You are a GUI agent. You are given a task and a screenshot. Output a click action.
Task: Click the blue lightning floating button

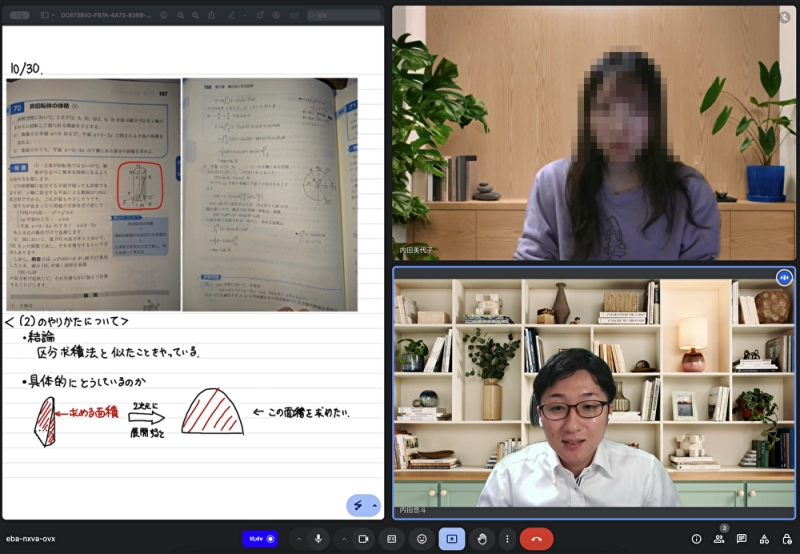[x=358, y=506]
